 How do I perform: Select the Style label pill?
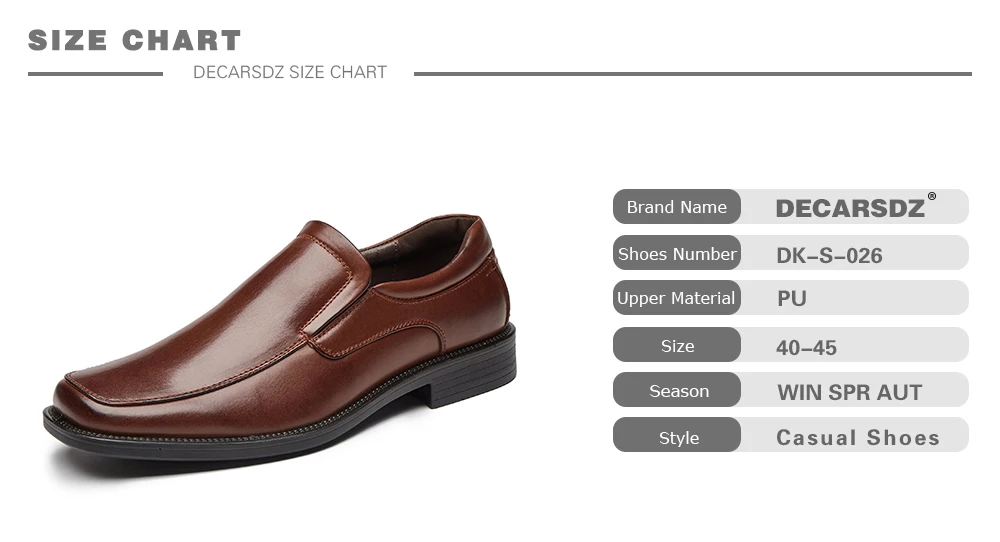click(677, 436)
